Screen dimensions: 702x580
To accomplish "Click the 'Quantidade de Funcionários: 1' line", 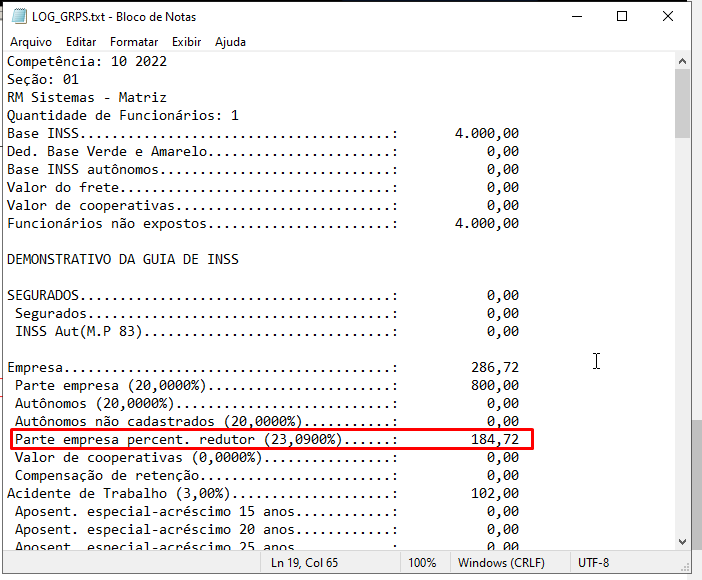I will pos(123,116).
